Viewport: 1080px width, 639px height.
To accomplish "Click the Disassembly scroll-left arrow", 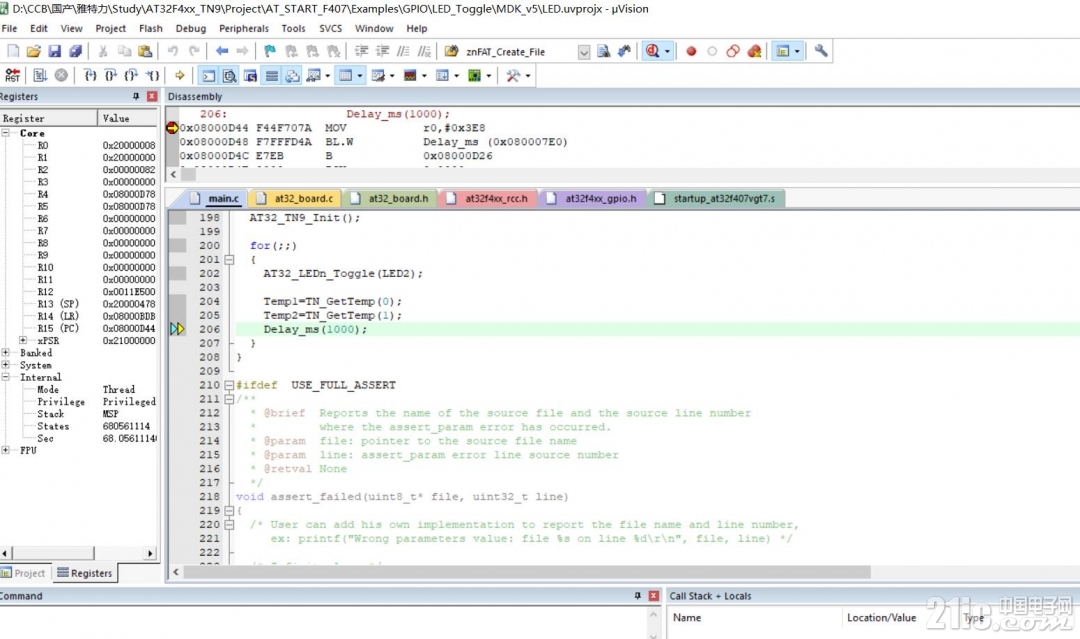I will pos(174,174).
